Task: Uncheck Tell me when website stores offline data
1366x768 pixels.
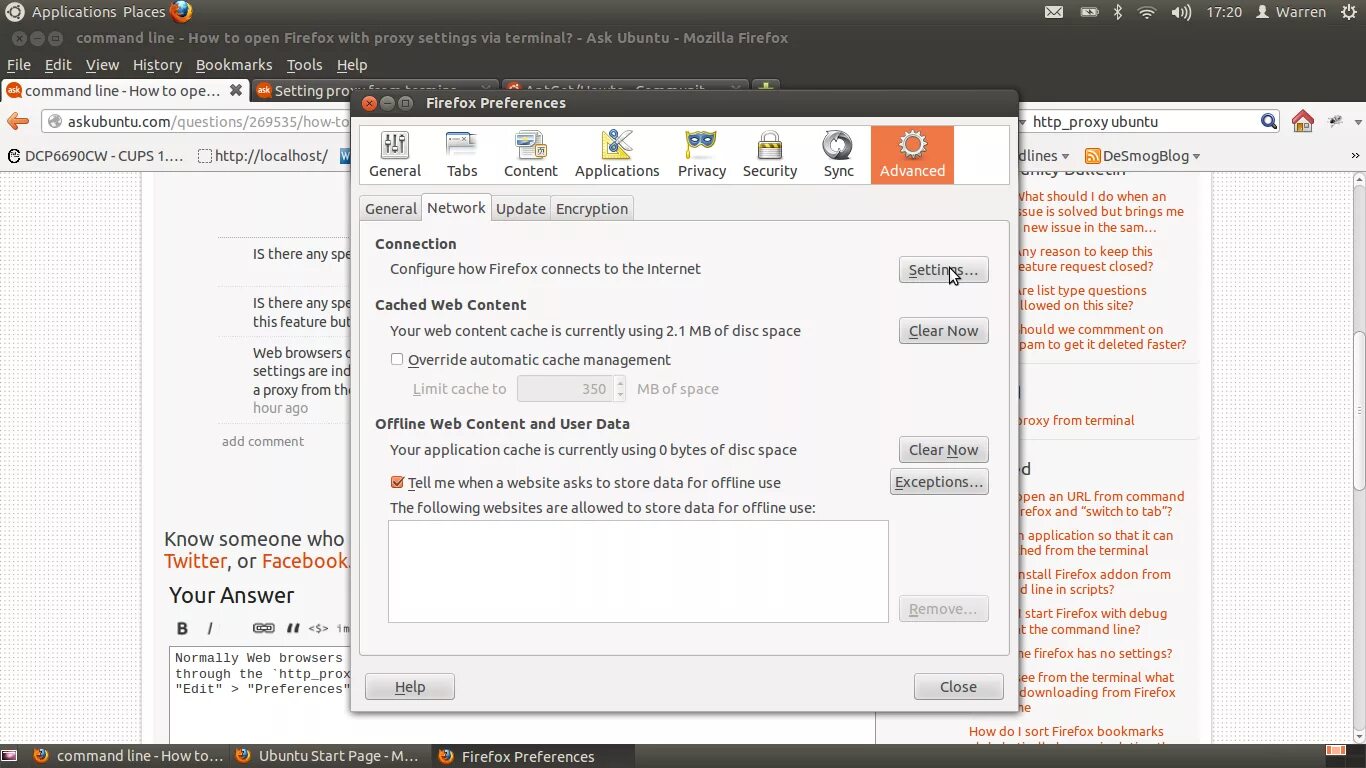Action: (397, 482)
